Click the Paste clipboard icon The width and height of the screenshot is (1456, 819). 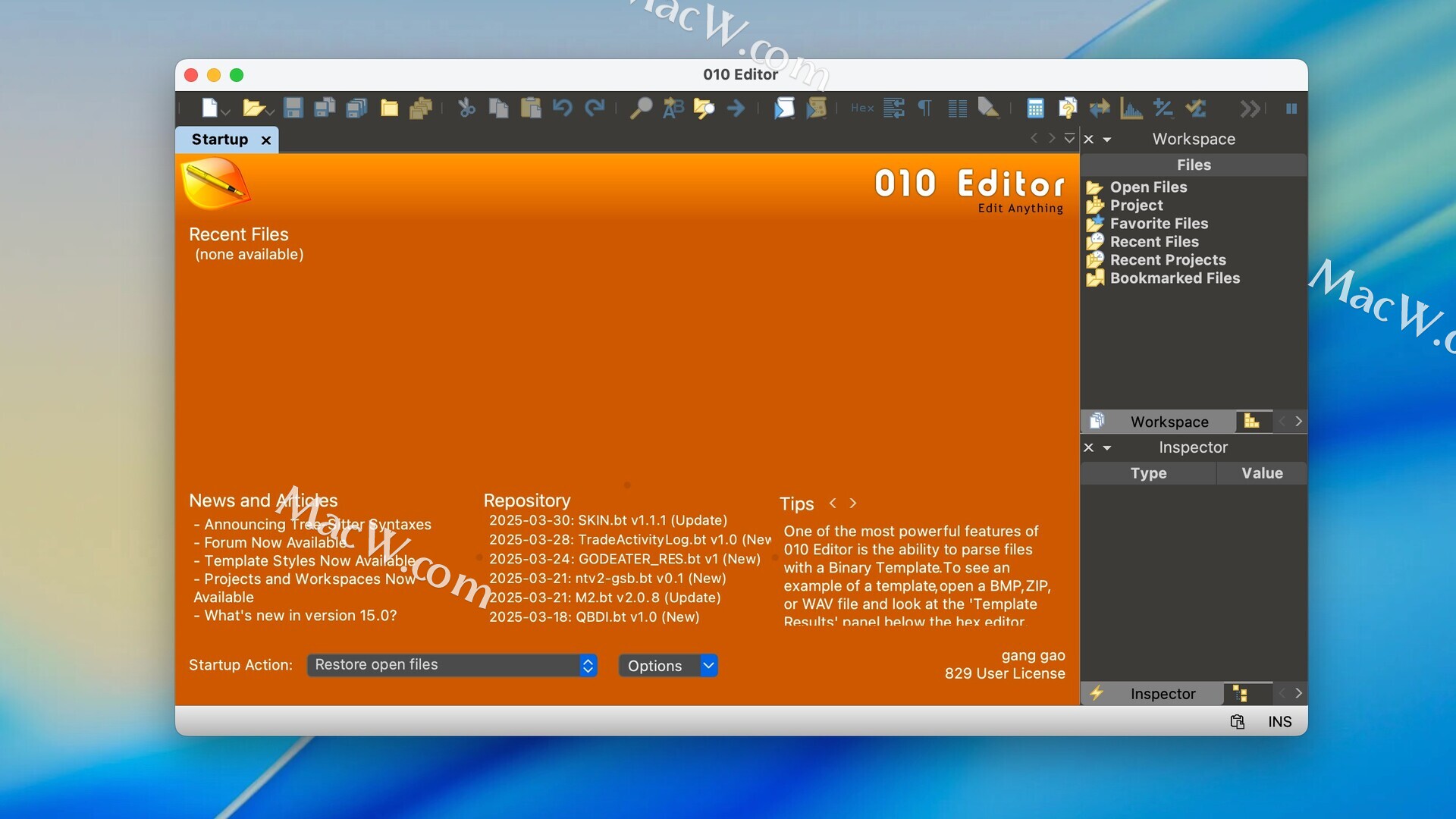531,108
